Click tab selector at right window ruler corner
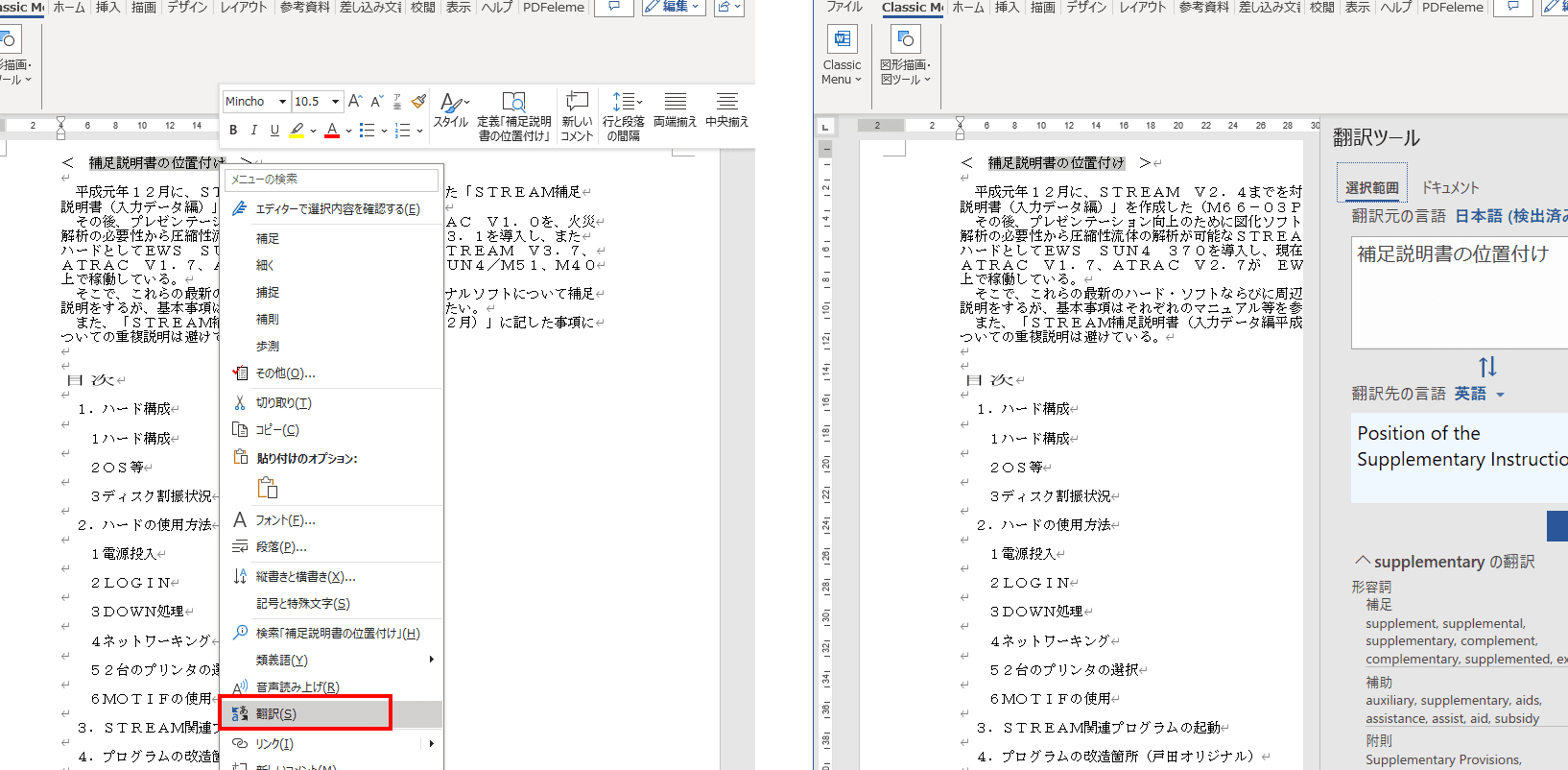Screen dimensions: 1568x770 point(825,126)
